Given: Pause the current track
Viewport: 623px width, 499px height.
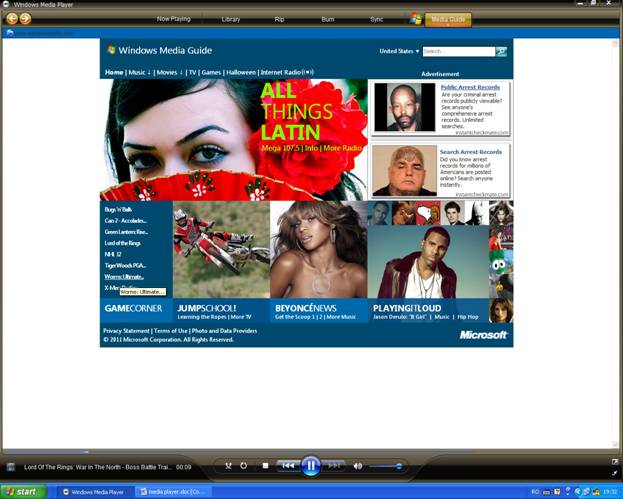Looking at the screenshot, I should point(311,466).
